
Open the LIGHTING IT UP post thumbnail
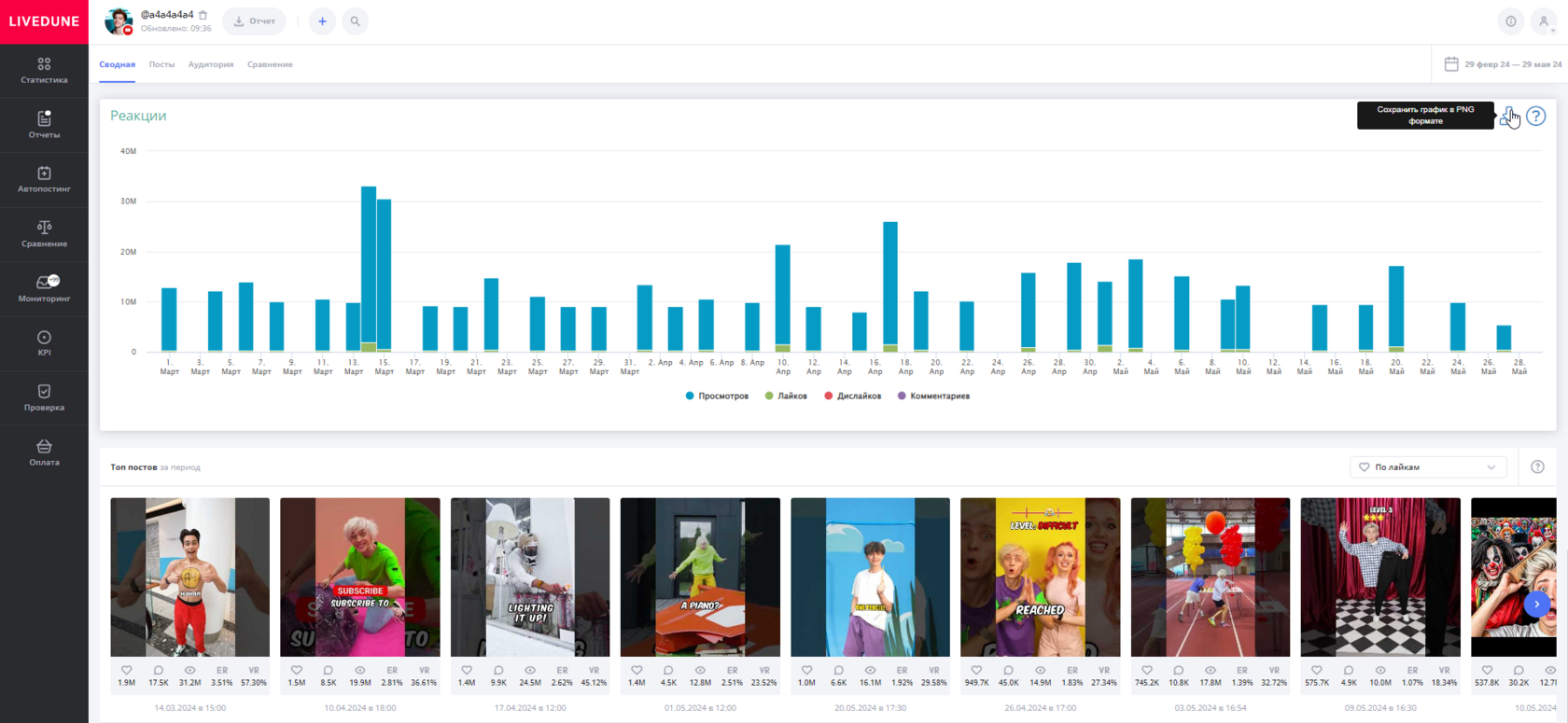pyautogui.click(x=530, y=577)
